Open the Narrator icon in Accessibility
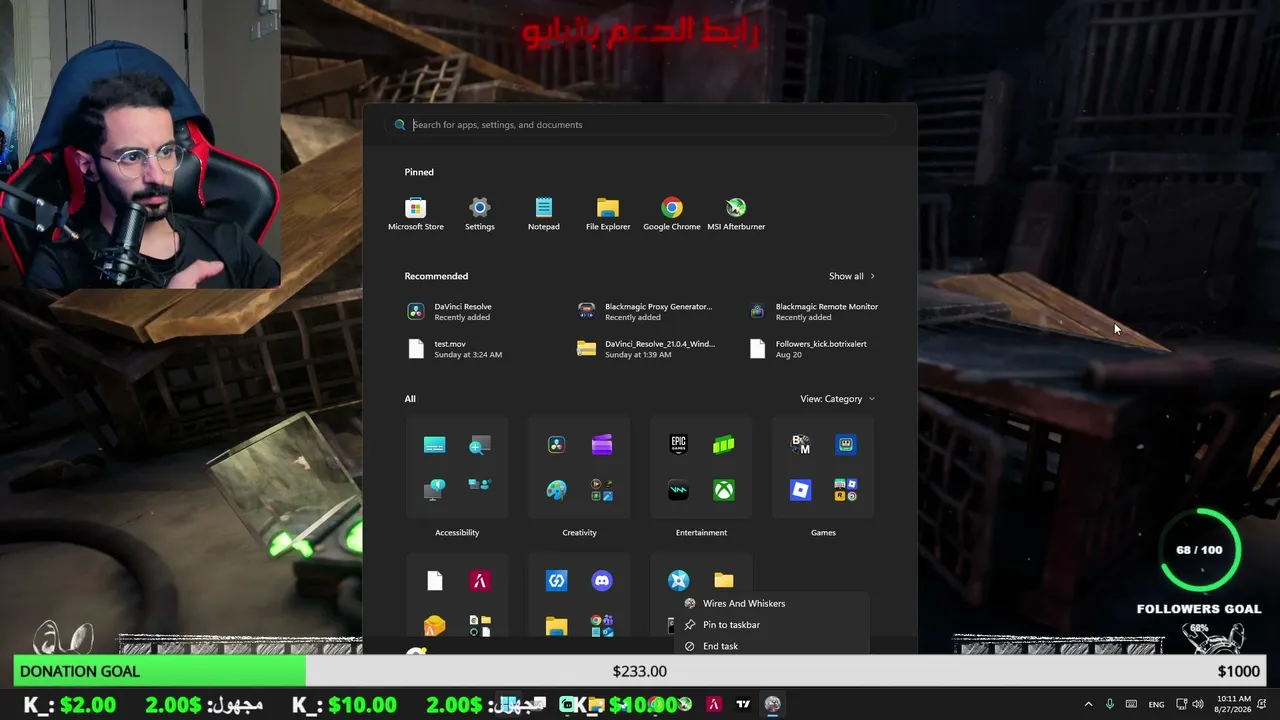This screenshot has height=720, width=1280. pyautogui.click(x=434, y=490)
